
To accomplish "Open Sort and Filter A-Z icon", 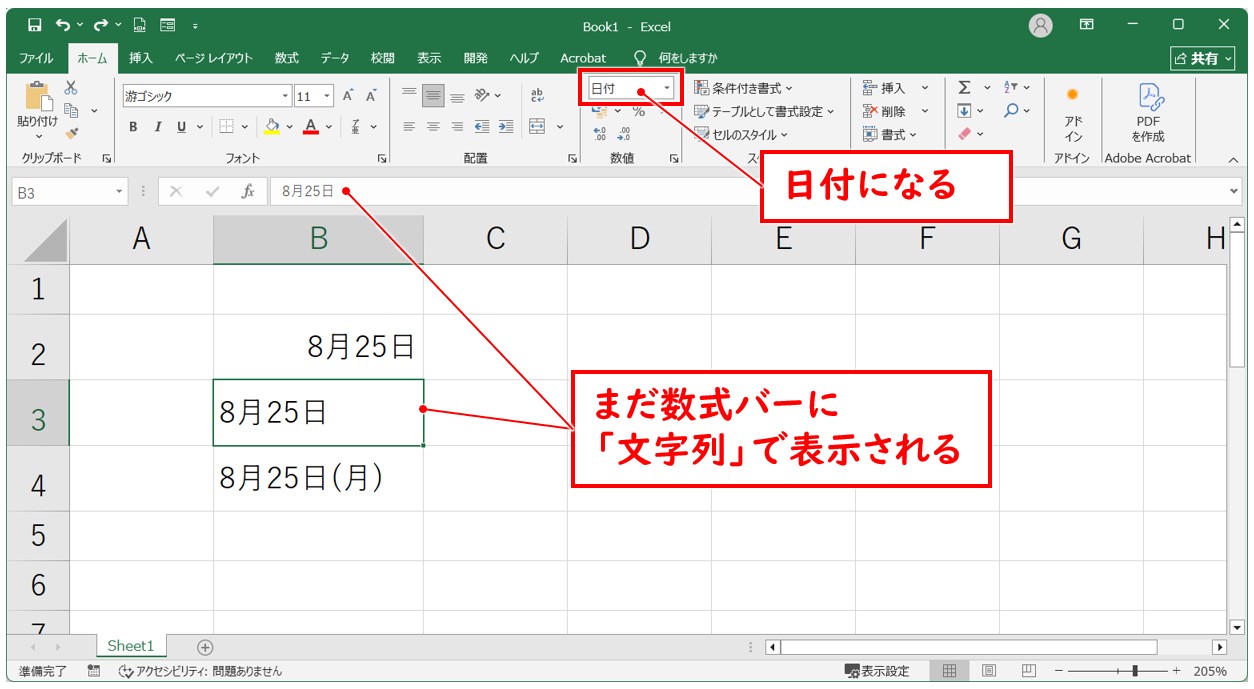I will (1011, 88).
